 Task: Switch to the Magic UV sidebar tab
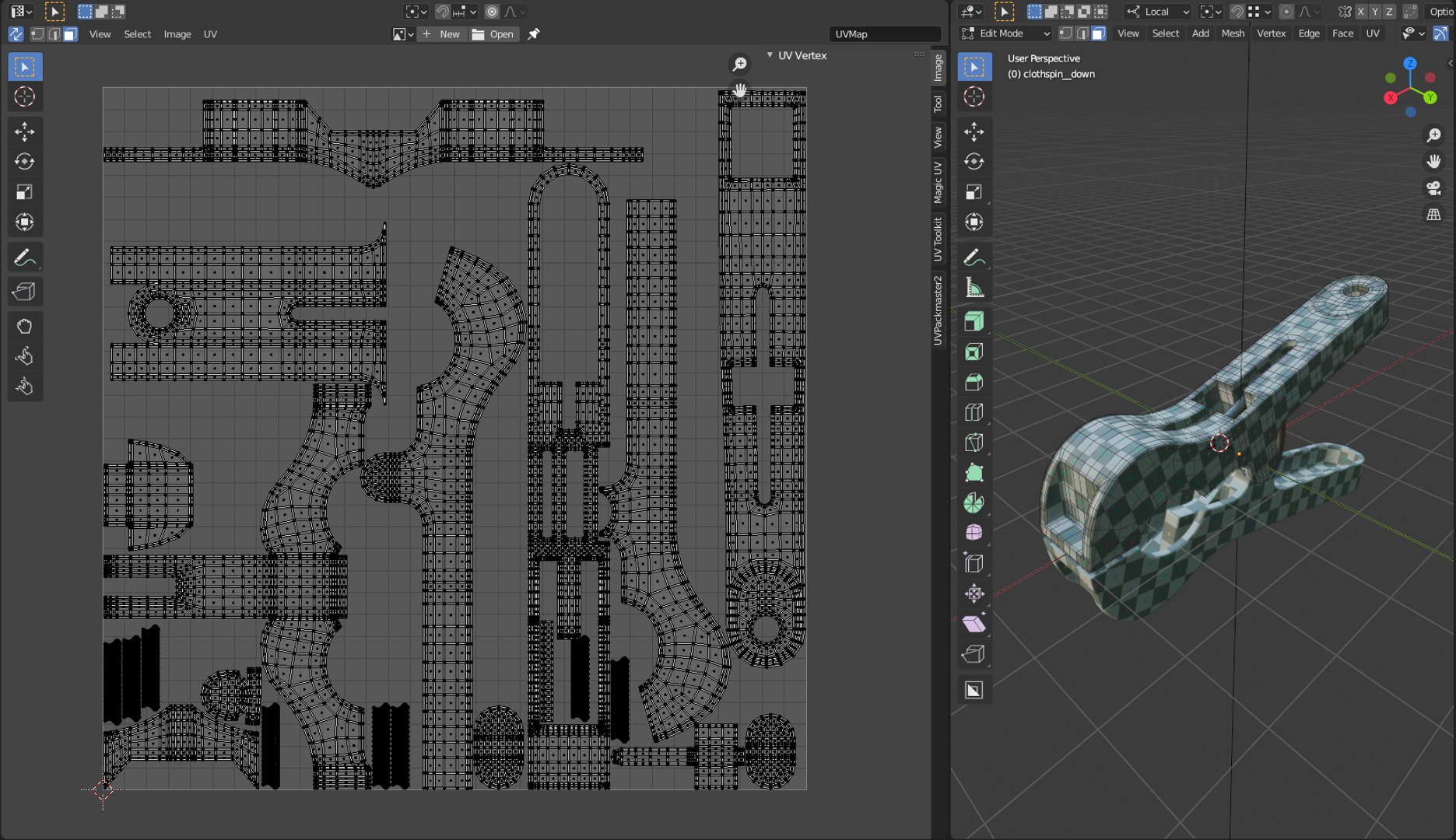pyautogui.click(x=938, y=184)
